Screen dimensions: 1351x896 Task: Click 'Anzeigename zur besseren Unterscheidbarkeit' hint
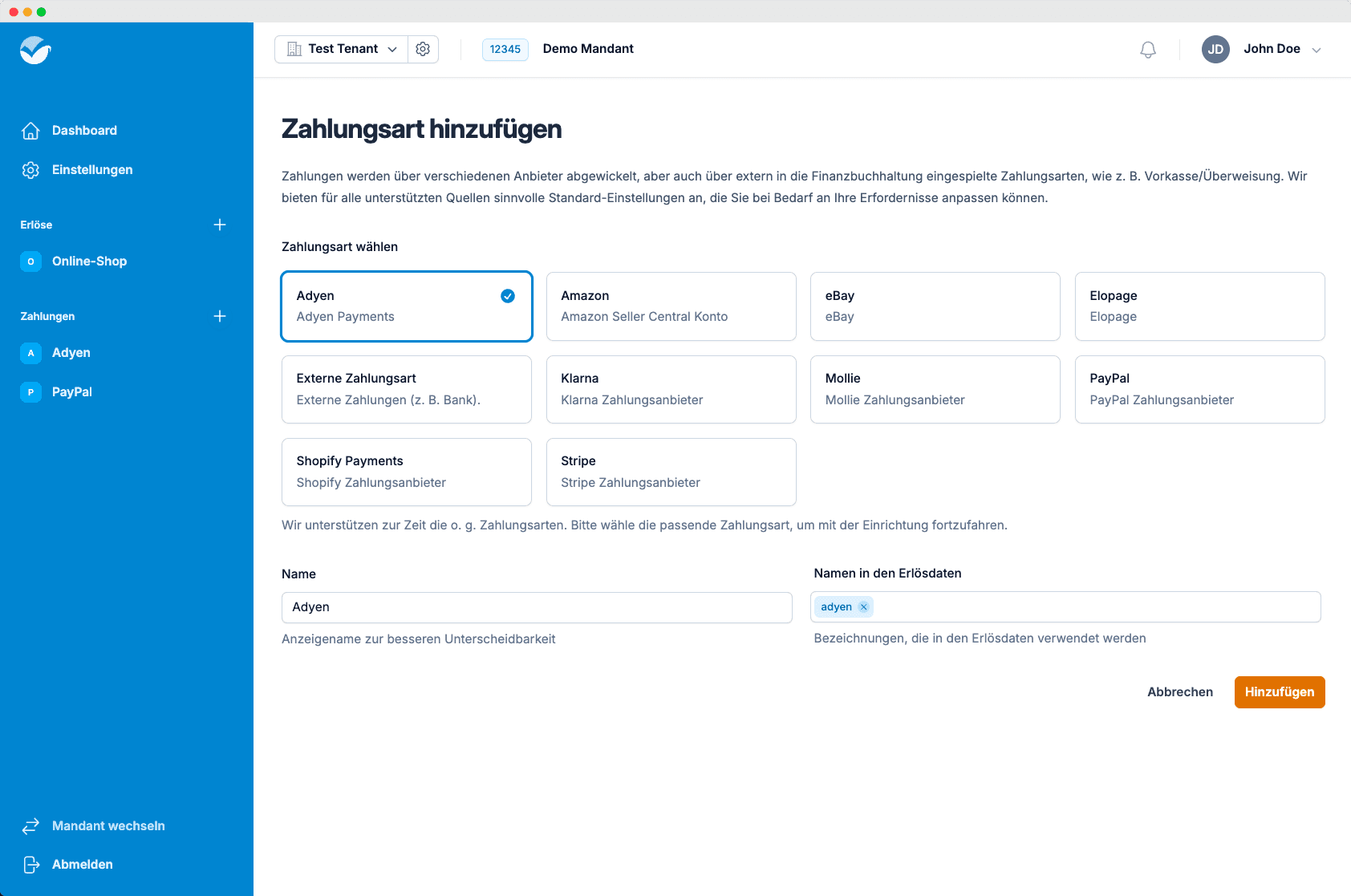418,639
